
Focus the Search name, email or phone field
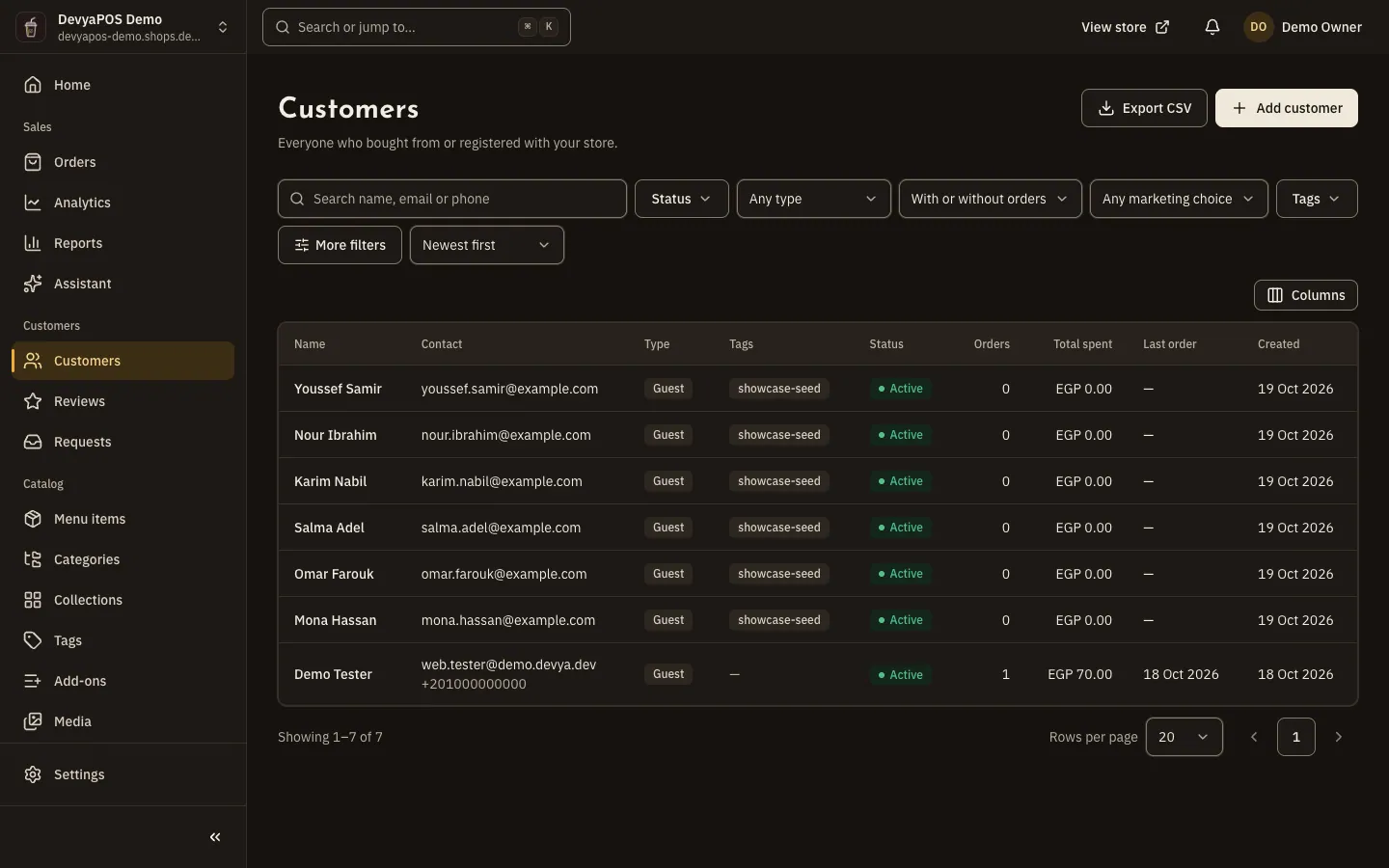pyautogui.click(x=452, y=199)
